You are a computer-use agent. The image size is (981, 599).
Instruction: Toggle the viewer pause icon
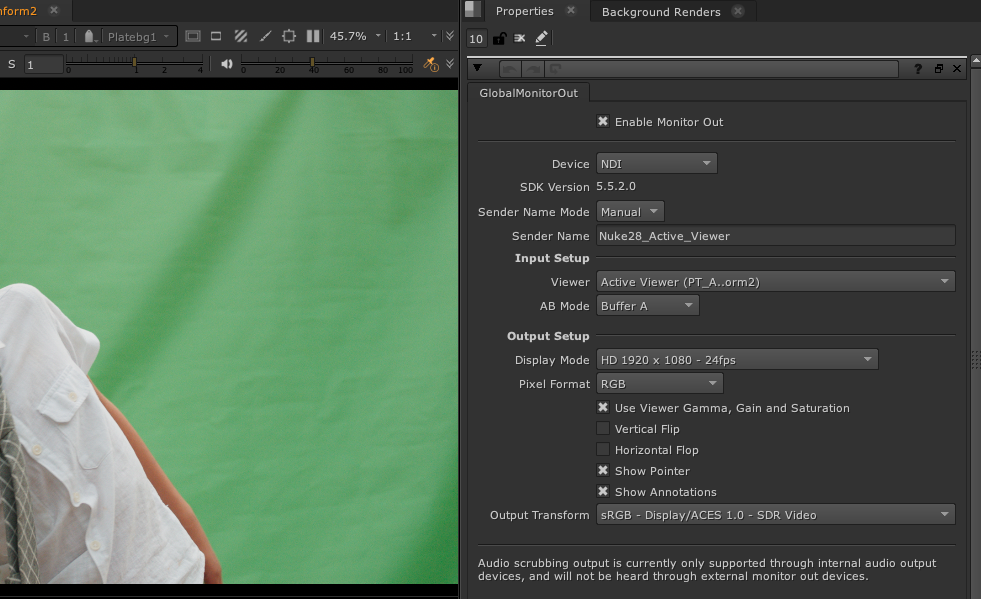tap(312, 36)
